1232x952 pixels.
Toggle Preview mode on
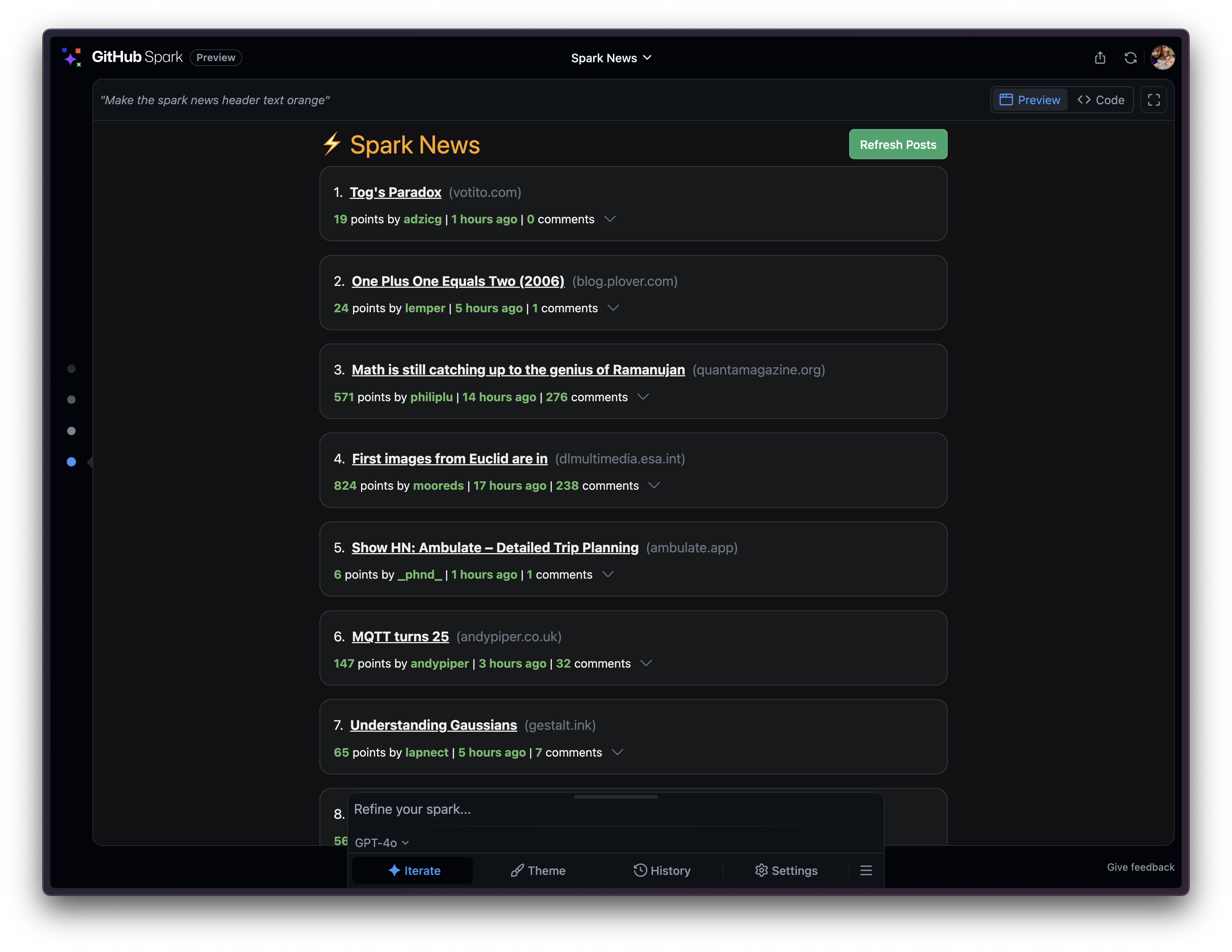[1029, 99]
